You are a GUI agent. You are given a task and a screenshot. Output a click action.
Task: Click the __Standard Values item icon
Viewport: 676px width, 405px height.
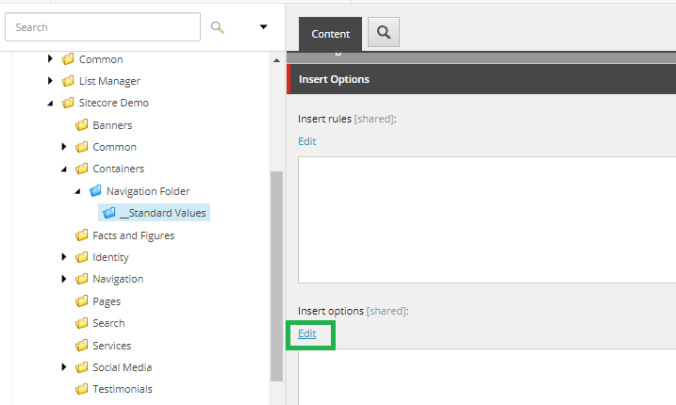tap(109, 213)
